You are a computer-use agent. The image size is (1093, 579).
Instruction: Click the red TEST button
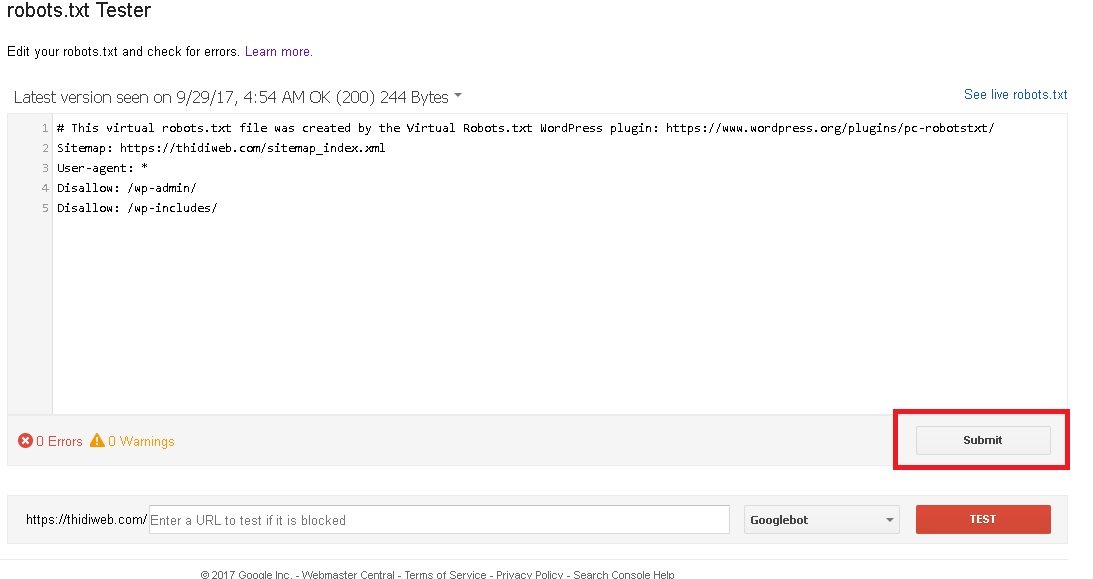982,519
